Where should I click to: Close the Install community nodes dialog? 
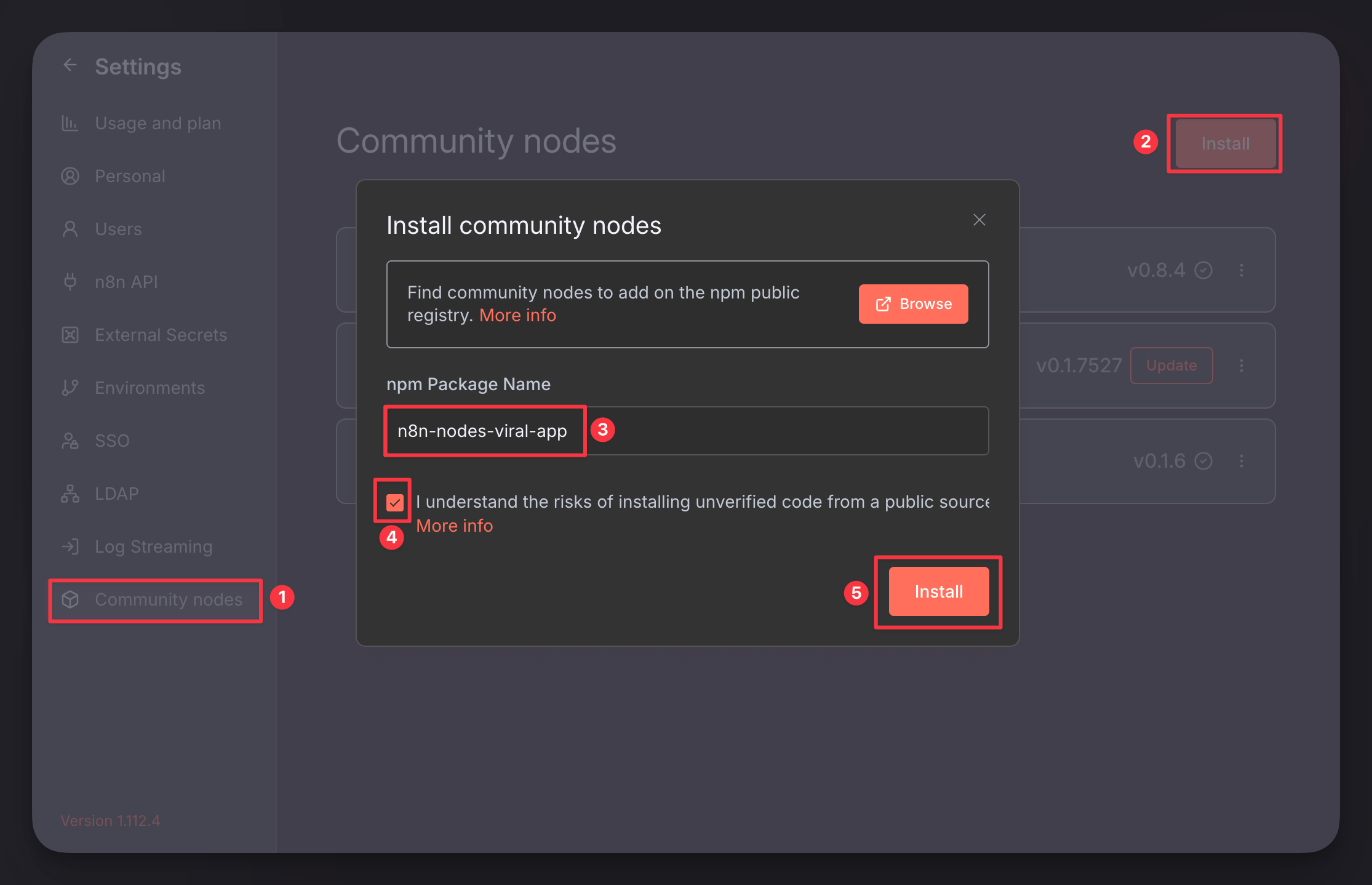(x=979, y=220)
